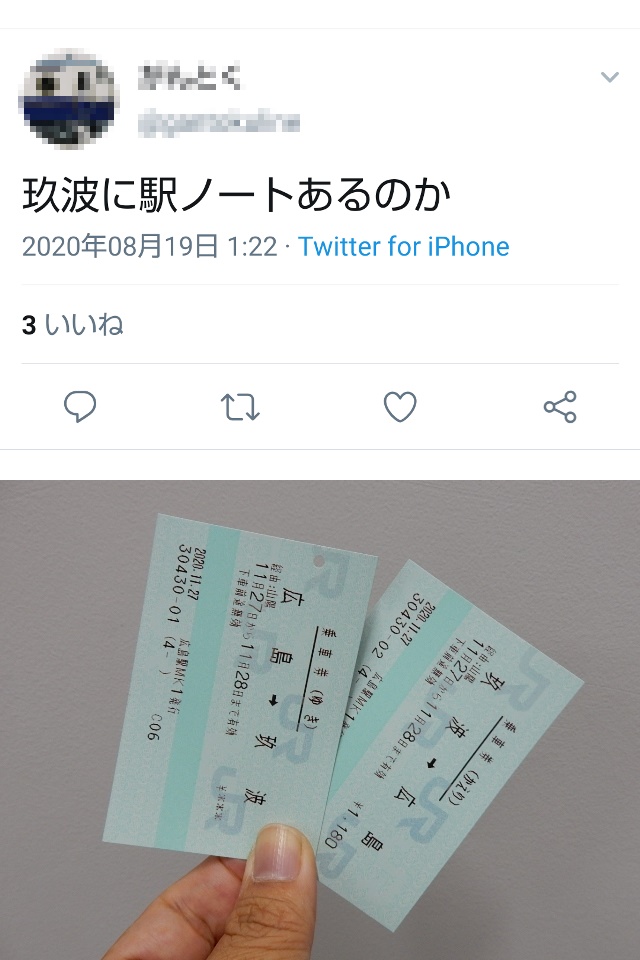This screenshot has width=640, height=960.
Task: Click the 2020年08月19日 1:22 timestamp
Action: pyautogui.click(x=150, y=247)
